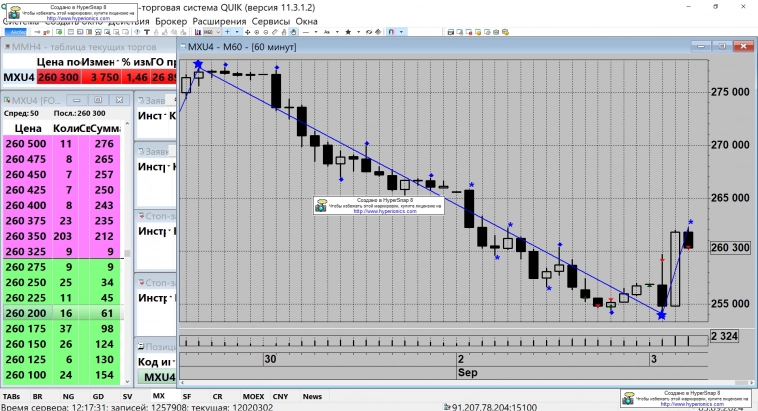Switch to the NG tab
This screenshot has width=758, height=411.
68,396
